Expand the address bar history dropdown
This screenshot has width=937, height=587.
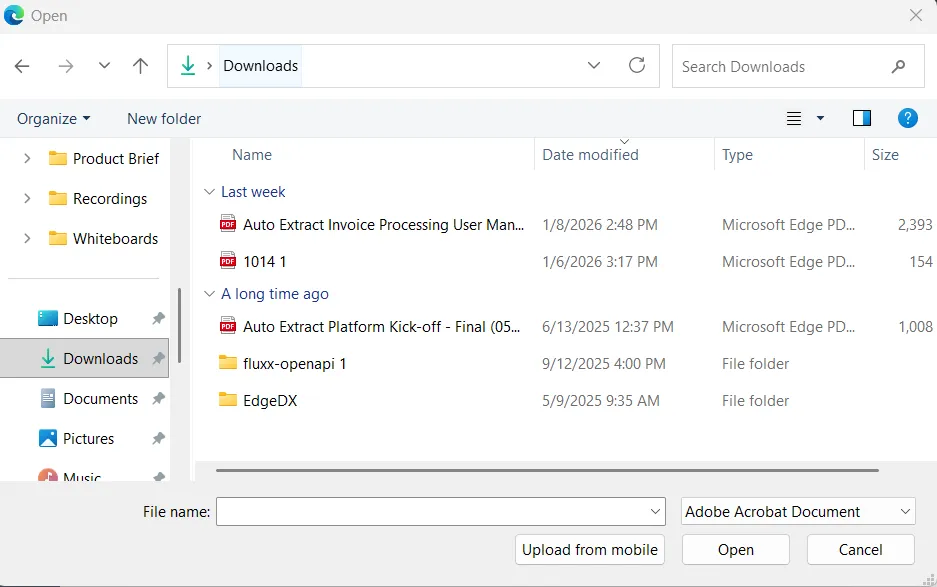tap(593, 66)
